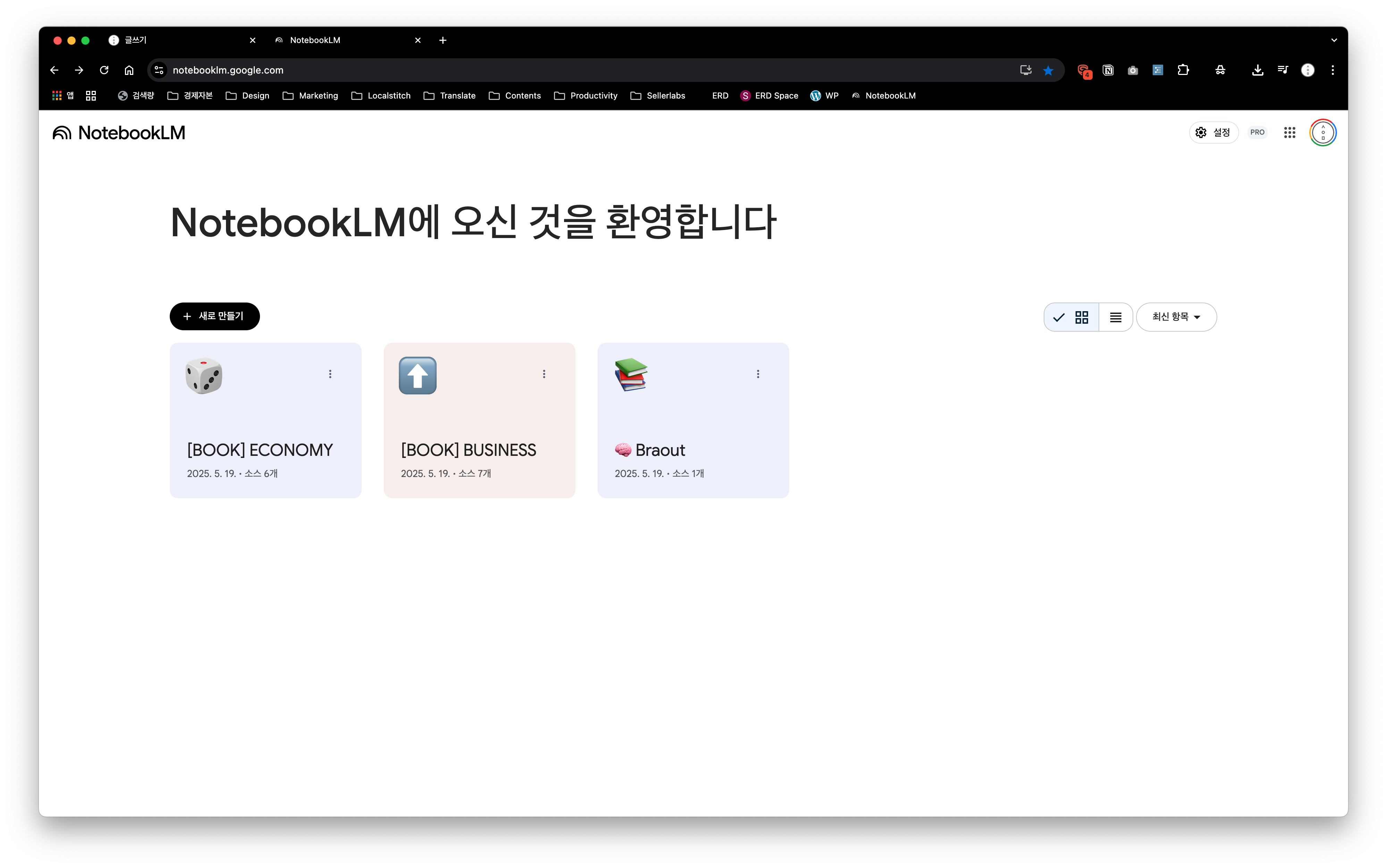Switch to list view layout
This screenshot has height=868, width=1387.
tap(1115, 317)
